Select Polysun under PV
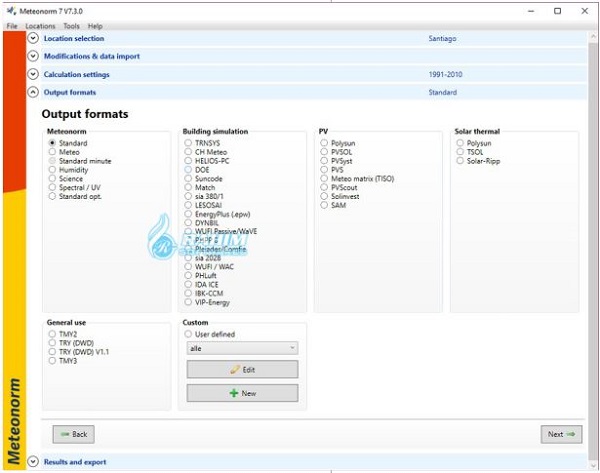 pyautogui.click(x=324, y=143)
